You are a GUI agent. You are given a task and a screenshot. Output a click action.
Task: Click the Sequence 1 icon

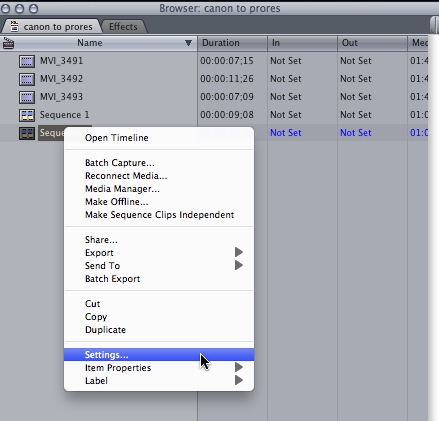[27, 115]
